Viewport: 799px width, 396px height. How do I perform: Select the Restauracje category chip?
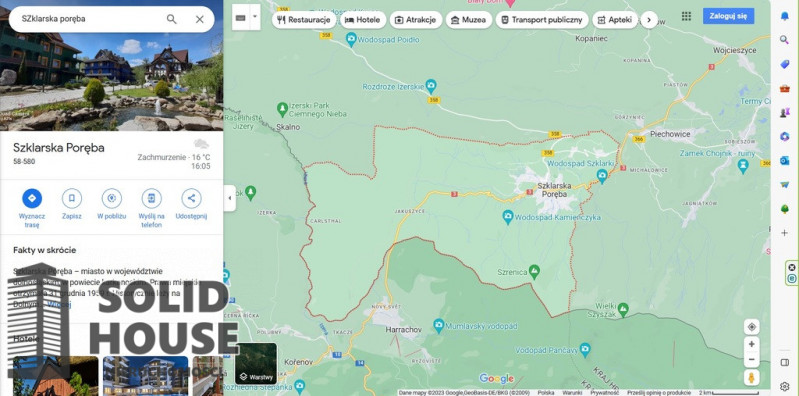304,20
